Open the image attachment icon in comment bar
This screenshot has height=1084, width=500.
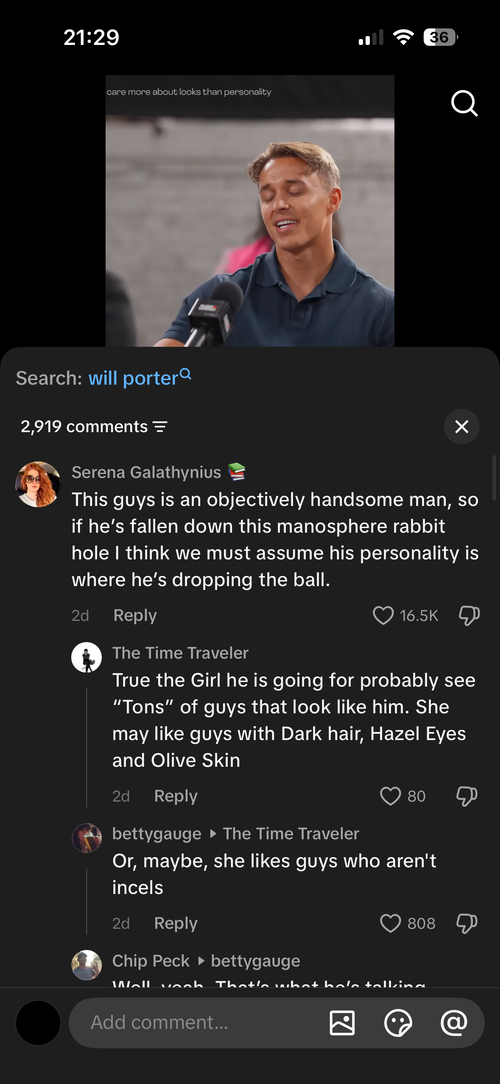[x=342, y=1022]
